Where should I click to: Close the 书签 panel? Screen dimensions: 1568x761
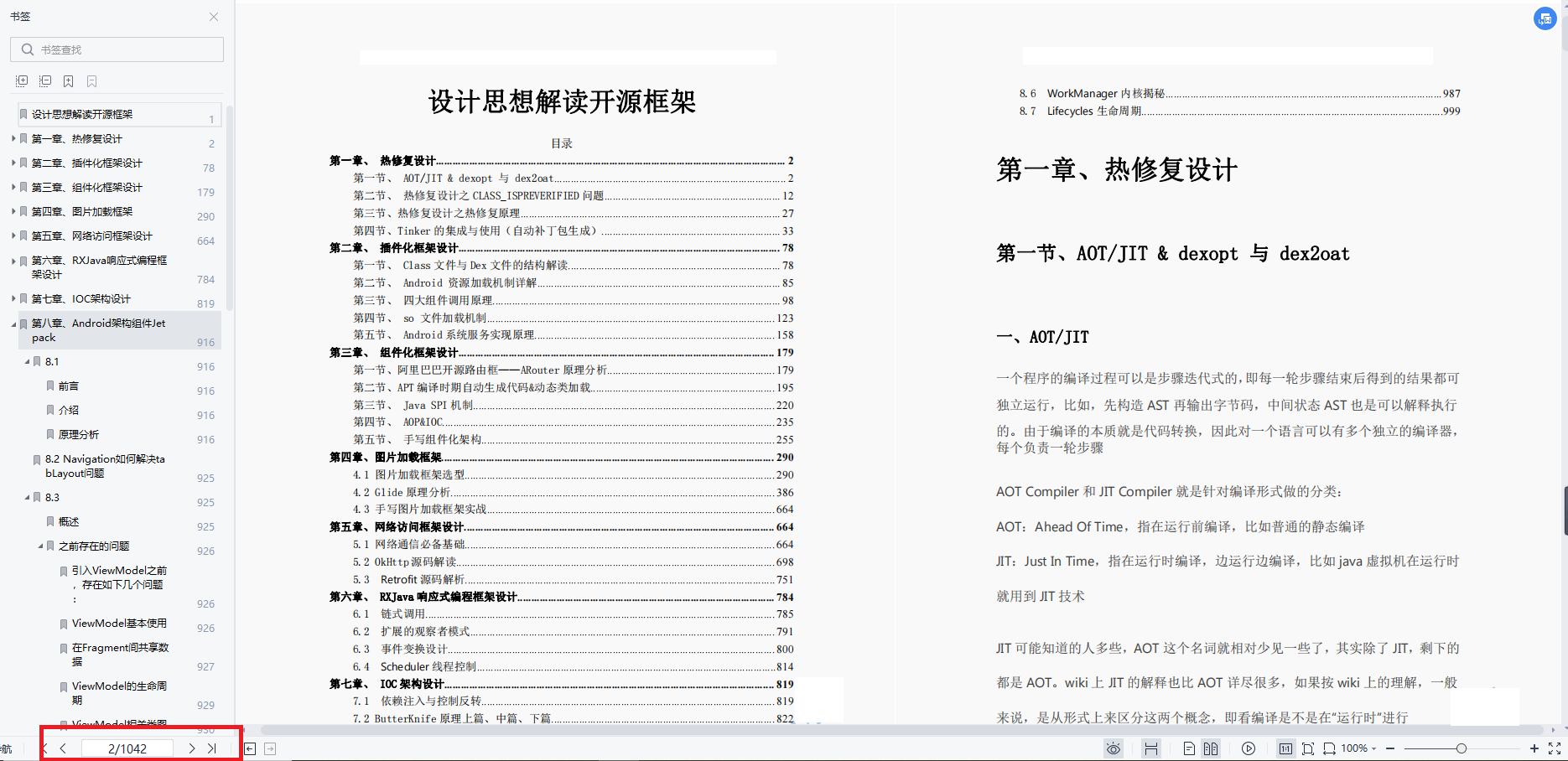coord(214,17)
